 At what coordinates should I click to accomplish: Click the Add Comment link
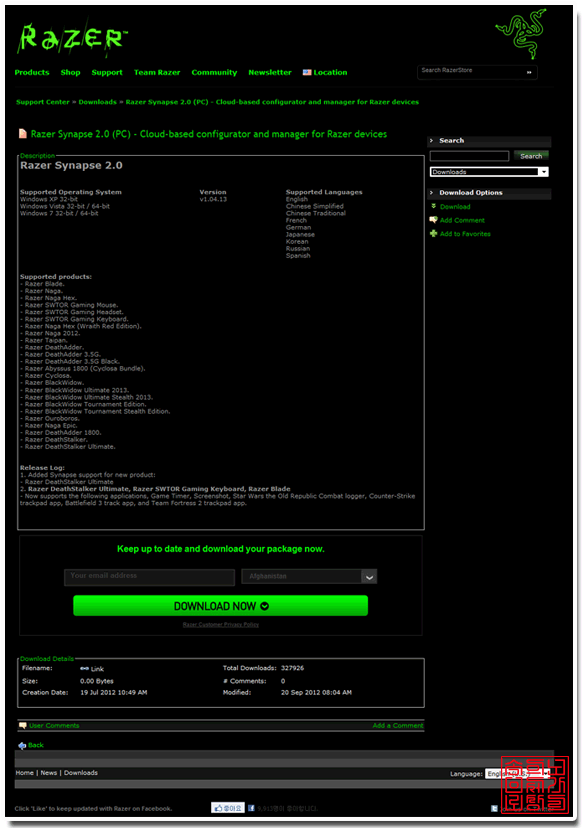(x=462, y=220)
